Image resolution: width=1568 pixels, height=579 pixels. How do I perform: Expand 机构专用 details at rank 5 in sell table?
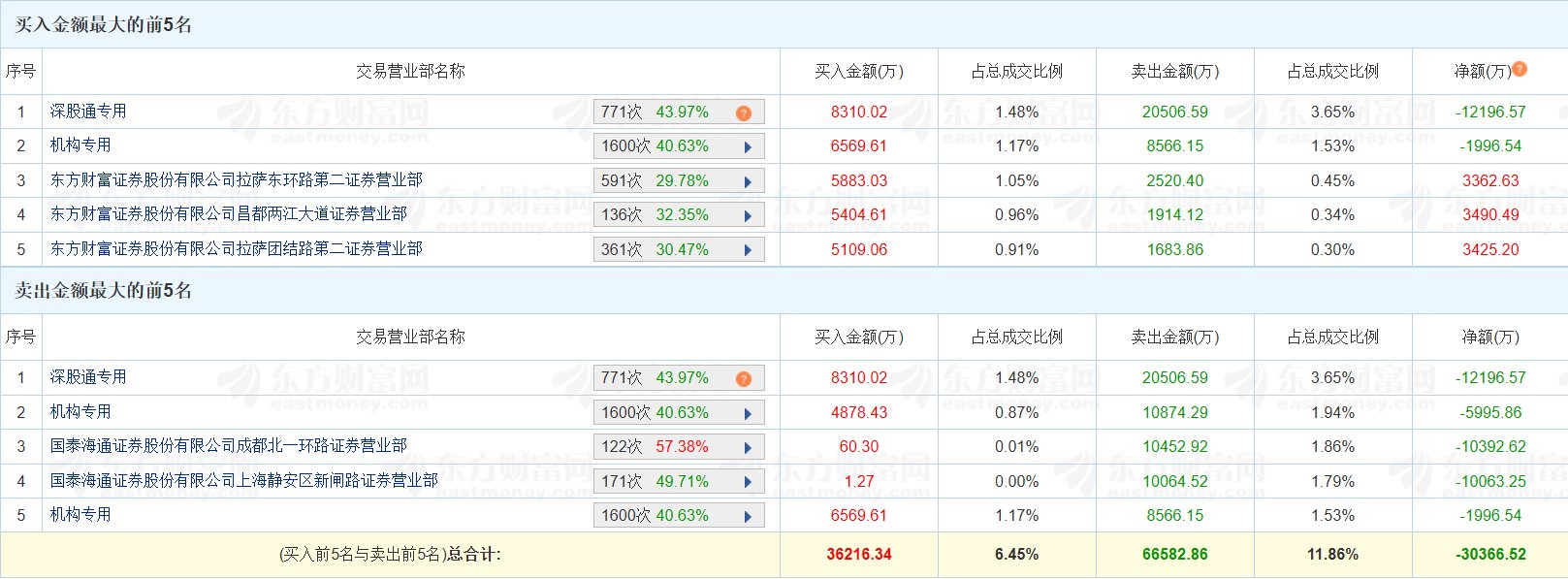click(x=748, y=516)
